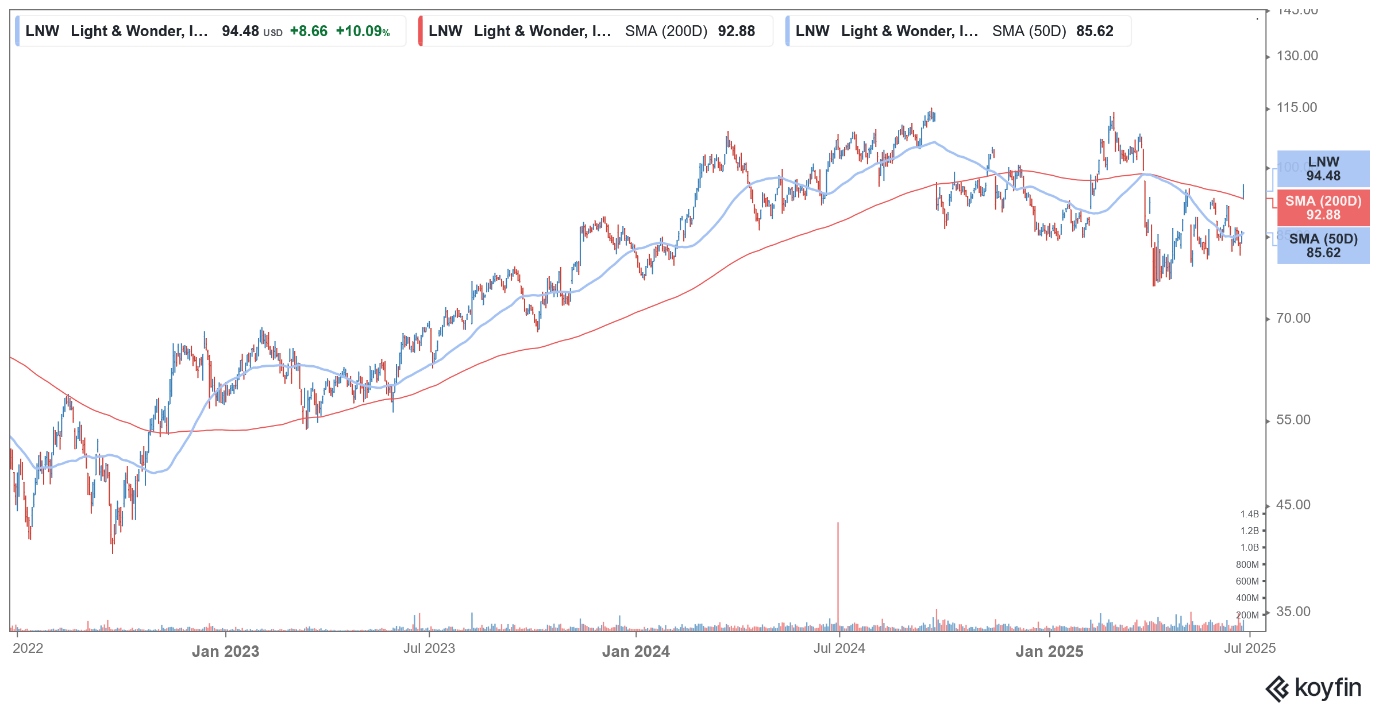Click the red line swatch in SMA 200D legend
The width and height of the screenshot is (1379, 712).
click(x=422, y=31)
